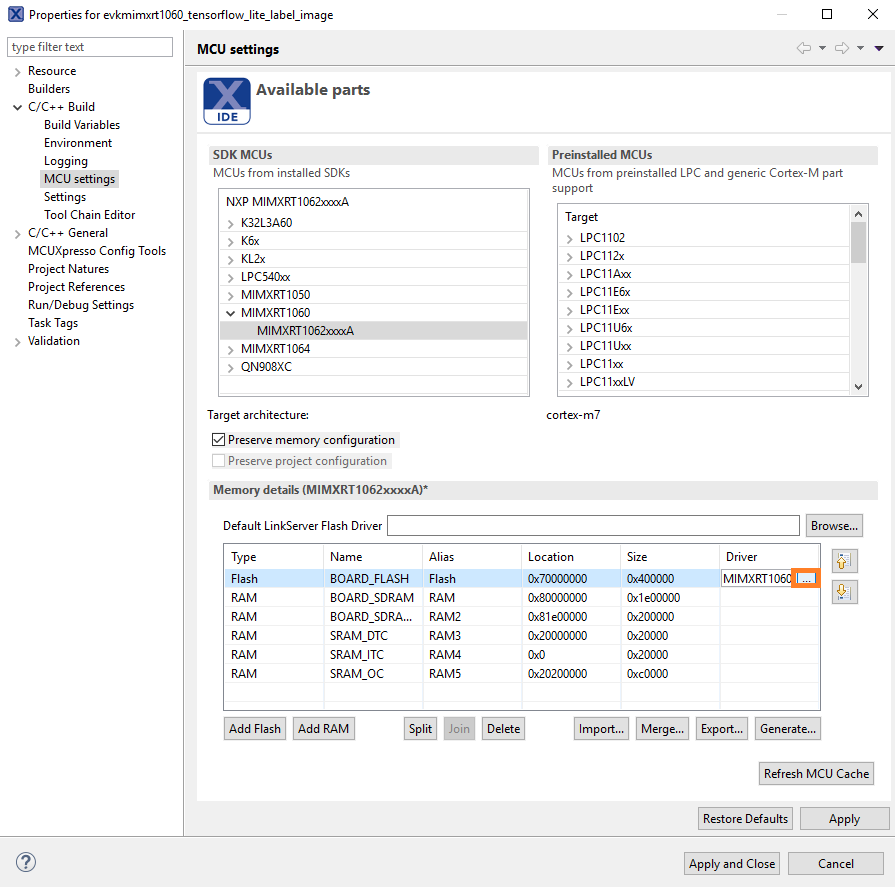Viewport: 895px width, 887px height.
Task: Click scroll down arrow in Target list
Action: point(858,386)
